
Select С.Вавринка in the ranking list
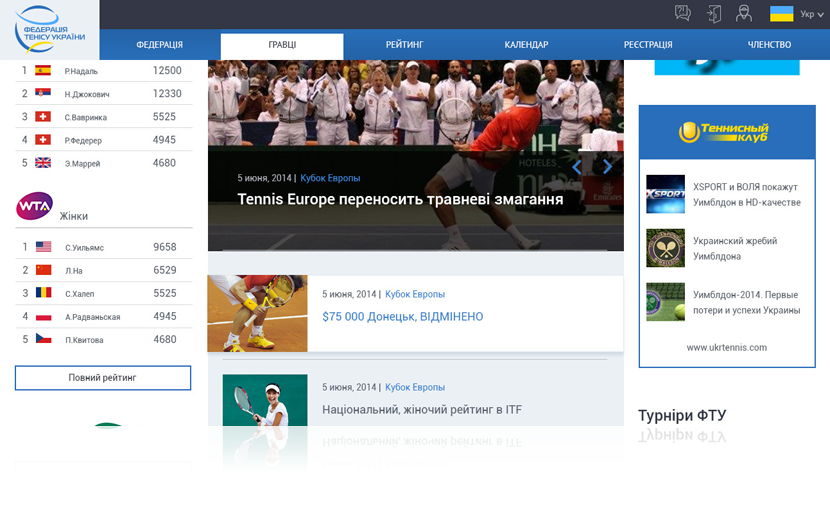tap(86, 118)
